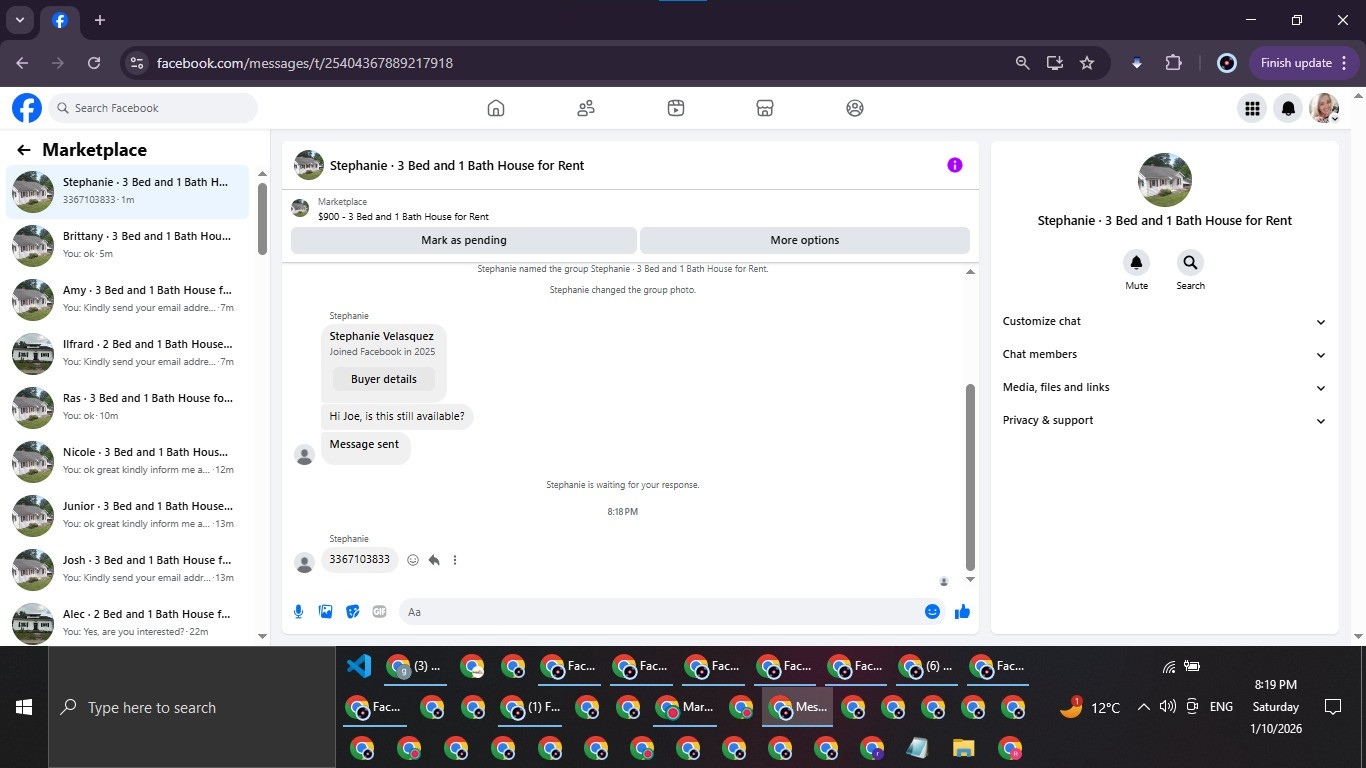Open Amy conversation in chat list
The width and height of the screenshot is (1366, 768).
tap(128, 299)
